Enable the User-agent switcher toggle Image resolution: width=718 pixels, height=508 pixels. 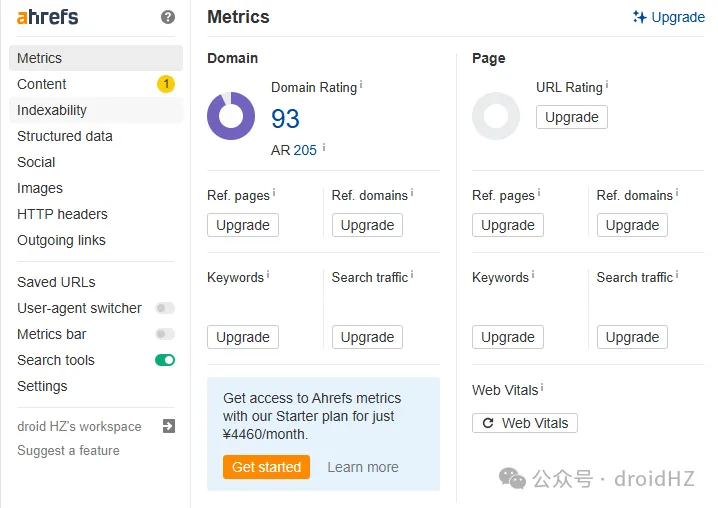pyautogui.click(x=165, y=308)
